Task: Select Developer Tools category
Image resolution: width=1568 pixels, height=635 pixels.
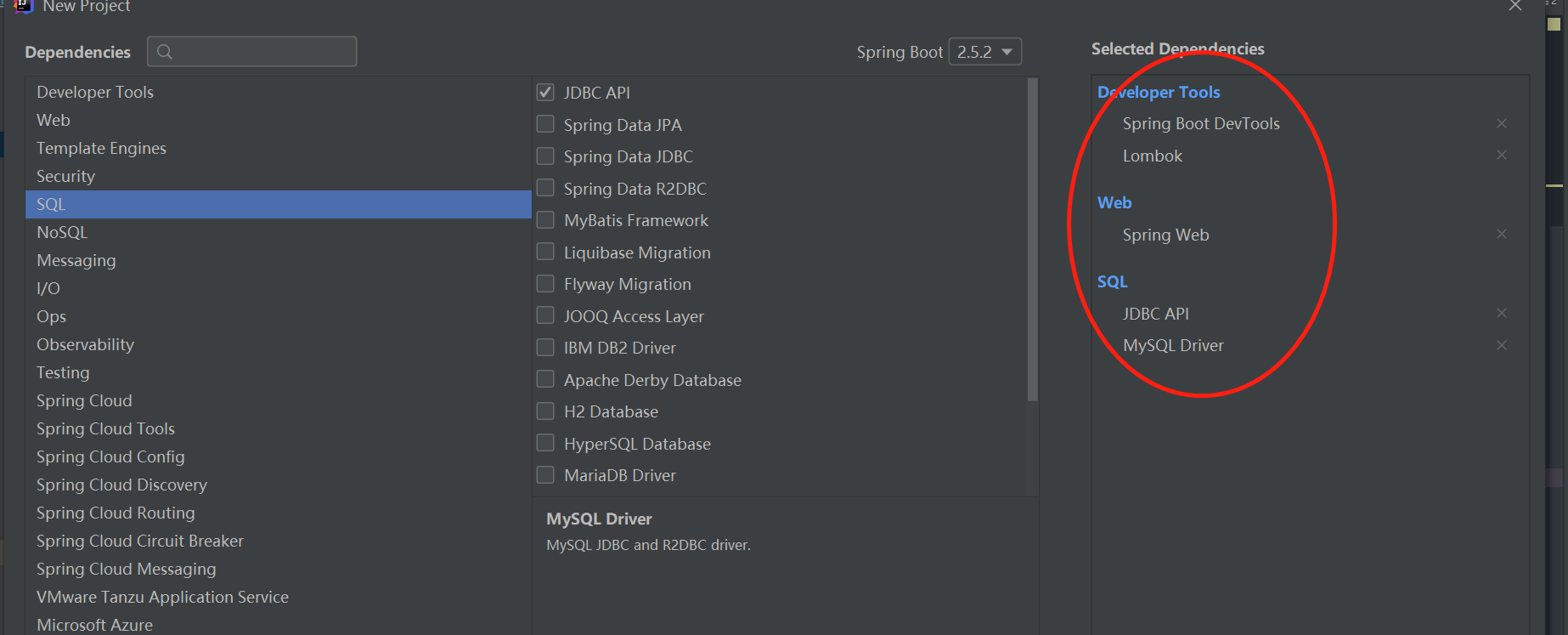Action: click(x=279, y=92)
